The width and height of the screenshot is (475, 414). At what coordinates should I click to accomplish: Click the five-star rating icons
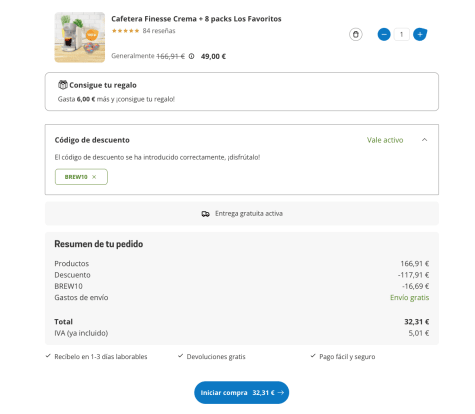pos(125,31)
